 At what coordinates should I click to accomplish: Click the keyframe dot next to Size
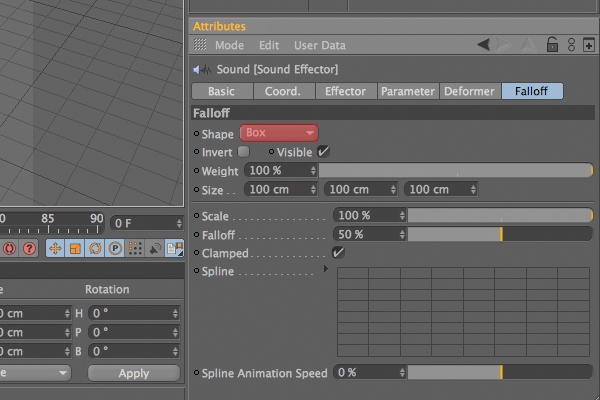coord(196,189)
